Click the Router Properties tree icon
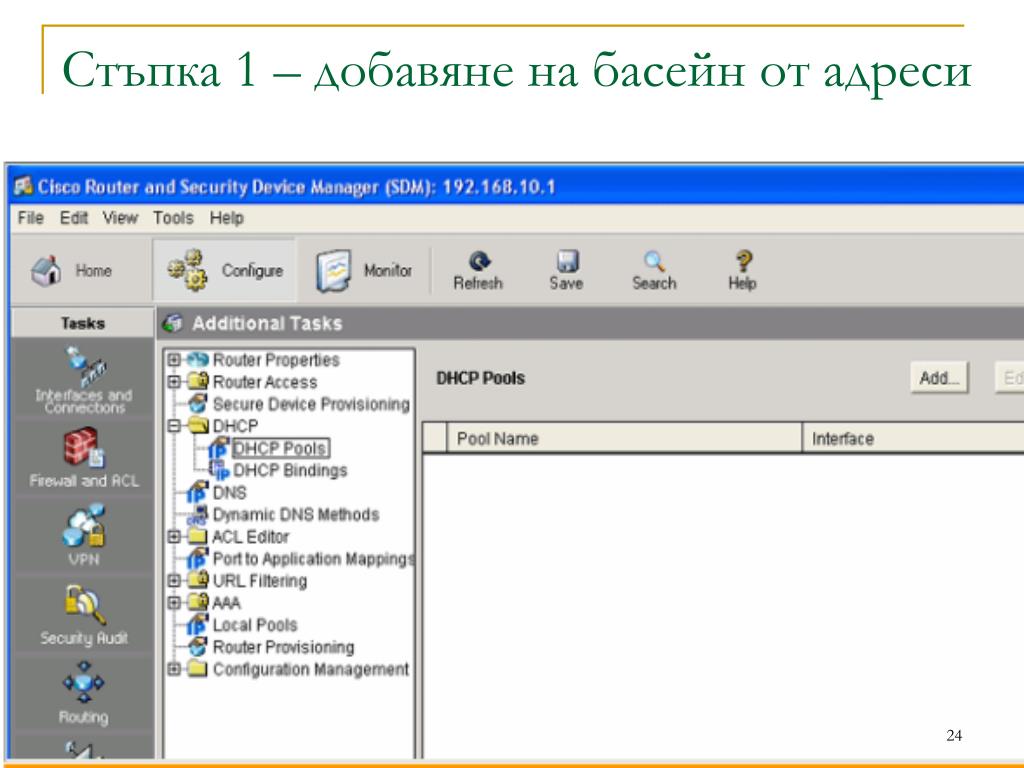This screenshot has width=1024, height=768. click(x=197, y=360)
